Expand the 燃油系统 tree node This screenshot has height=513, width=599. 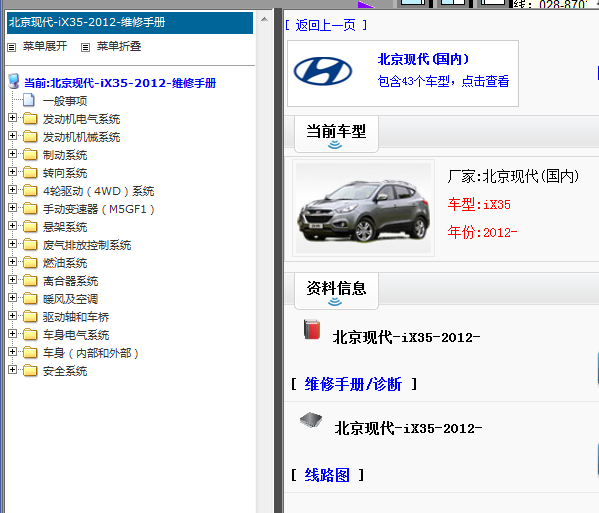click(x=12, y=261)
